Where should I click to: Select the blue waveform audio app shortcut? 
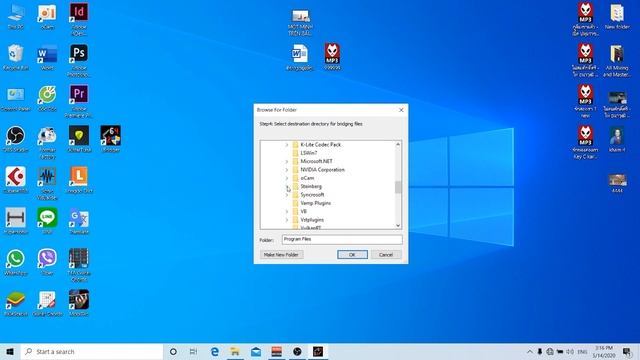coord(47,183)
